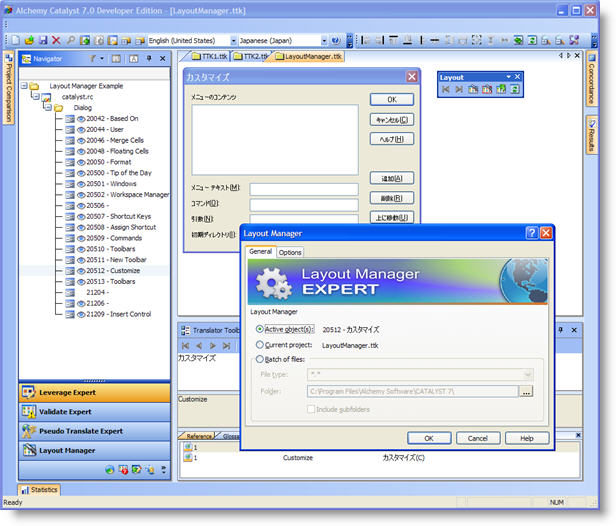
Task: Go to first segment in Translator Toolbar
Action: coord(185,346)
